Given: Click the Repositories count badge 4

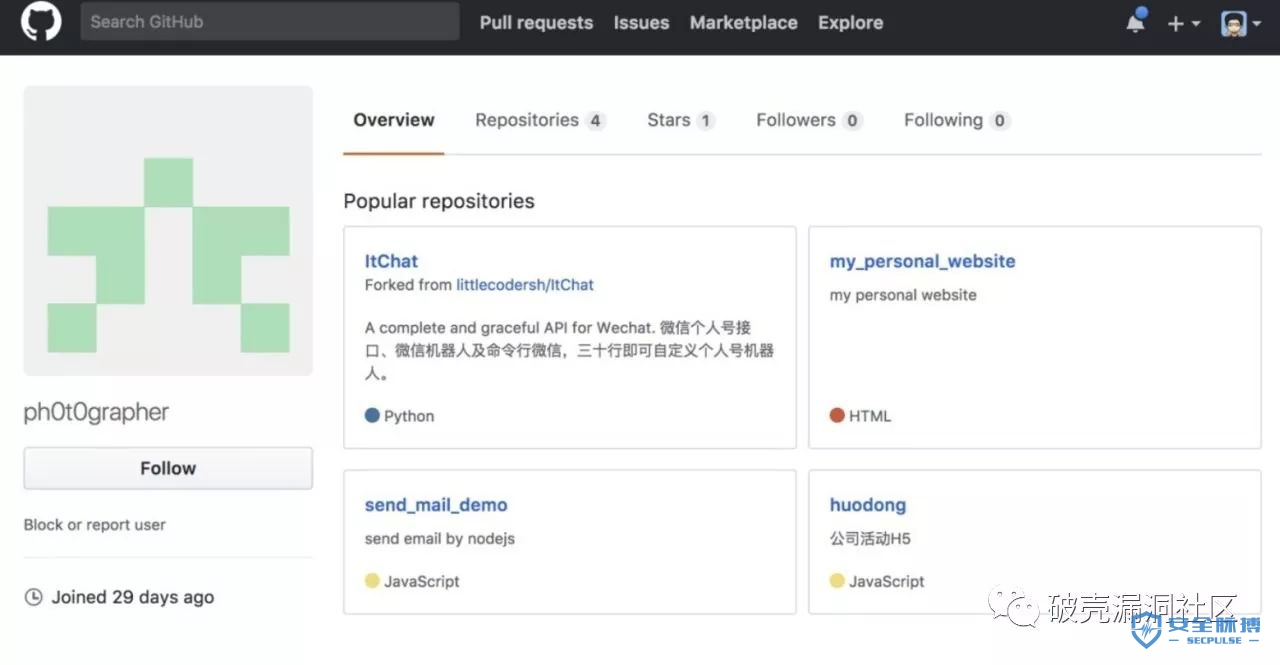Looking at the screenshot, I should tap(595, 121).
